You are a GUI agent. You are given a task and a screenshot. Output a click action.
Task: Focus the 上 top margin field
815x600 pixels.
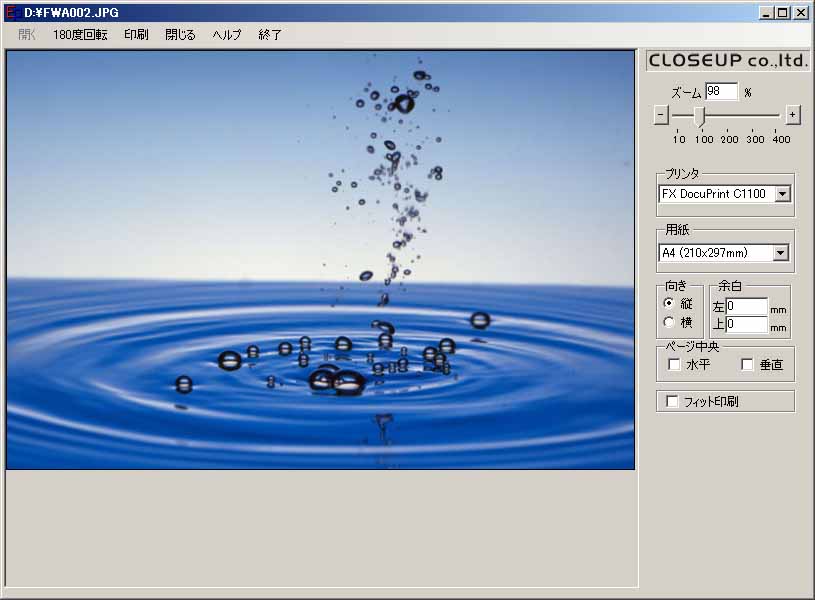tap(747, 324)
